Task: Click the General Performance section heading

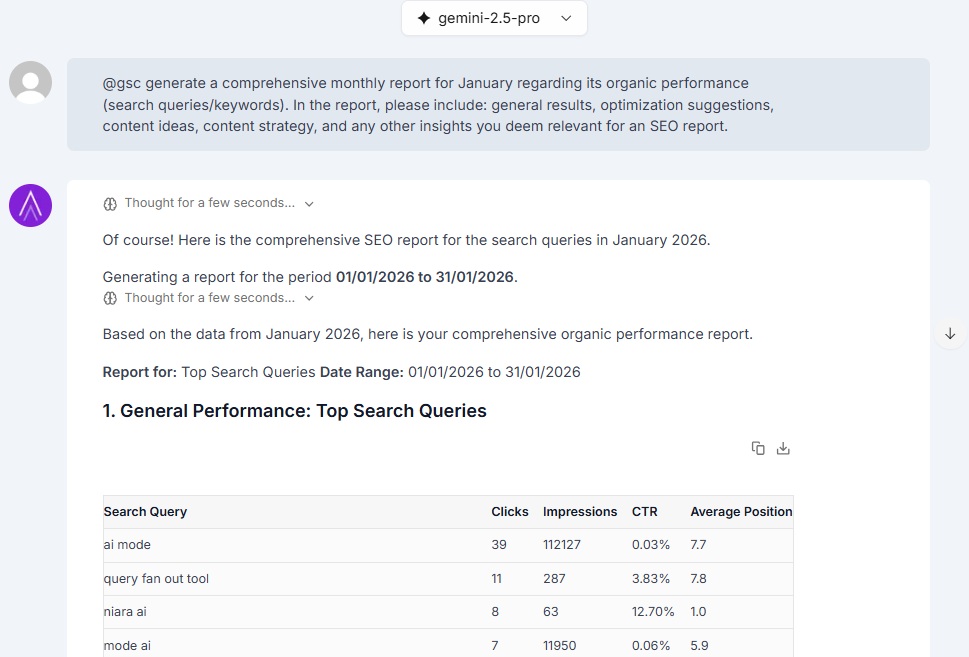Action: (x=294, y=410)
